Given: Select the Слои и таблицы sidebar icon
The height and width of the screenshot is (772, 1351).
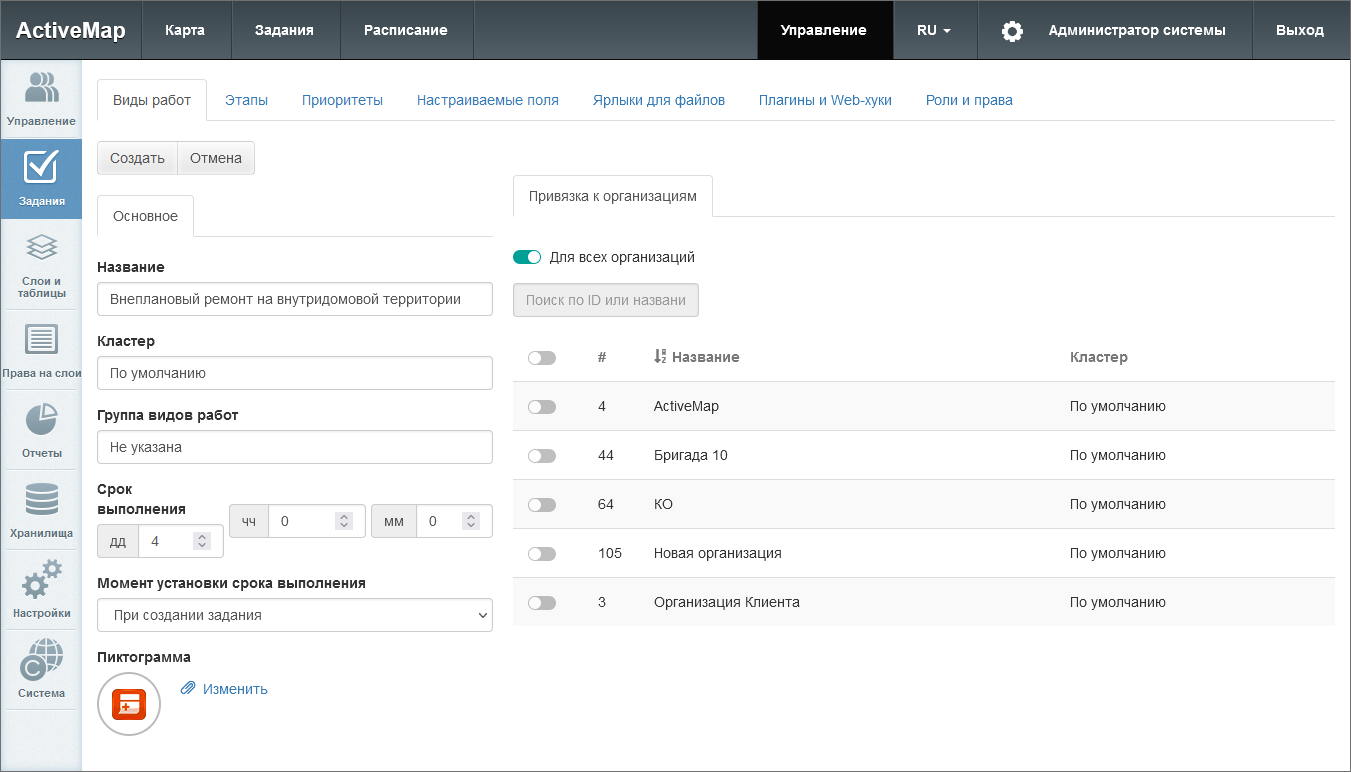Looking at the screenshot, I should [41, 267].
